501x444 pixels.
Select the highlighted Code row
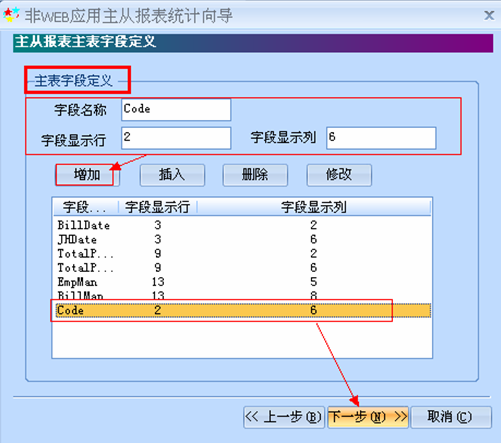(242, 310)
